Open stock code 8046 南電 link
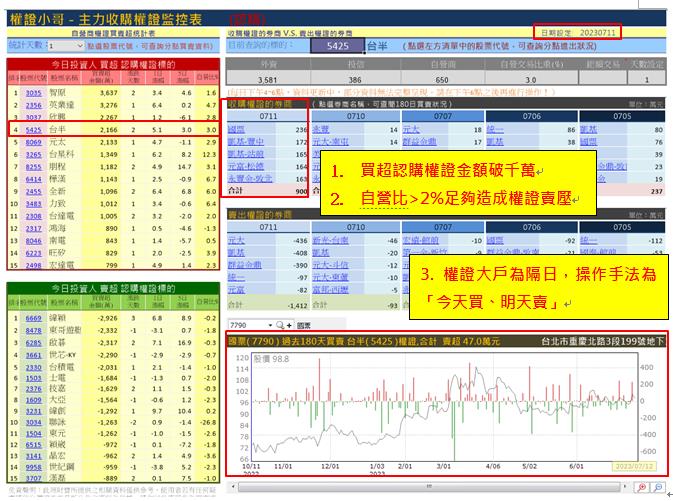This screenshot has height=501, width=673. pos(33,241)
